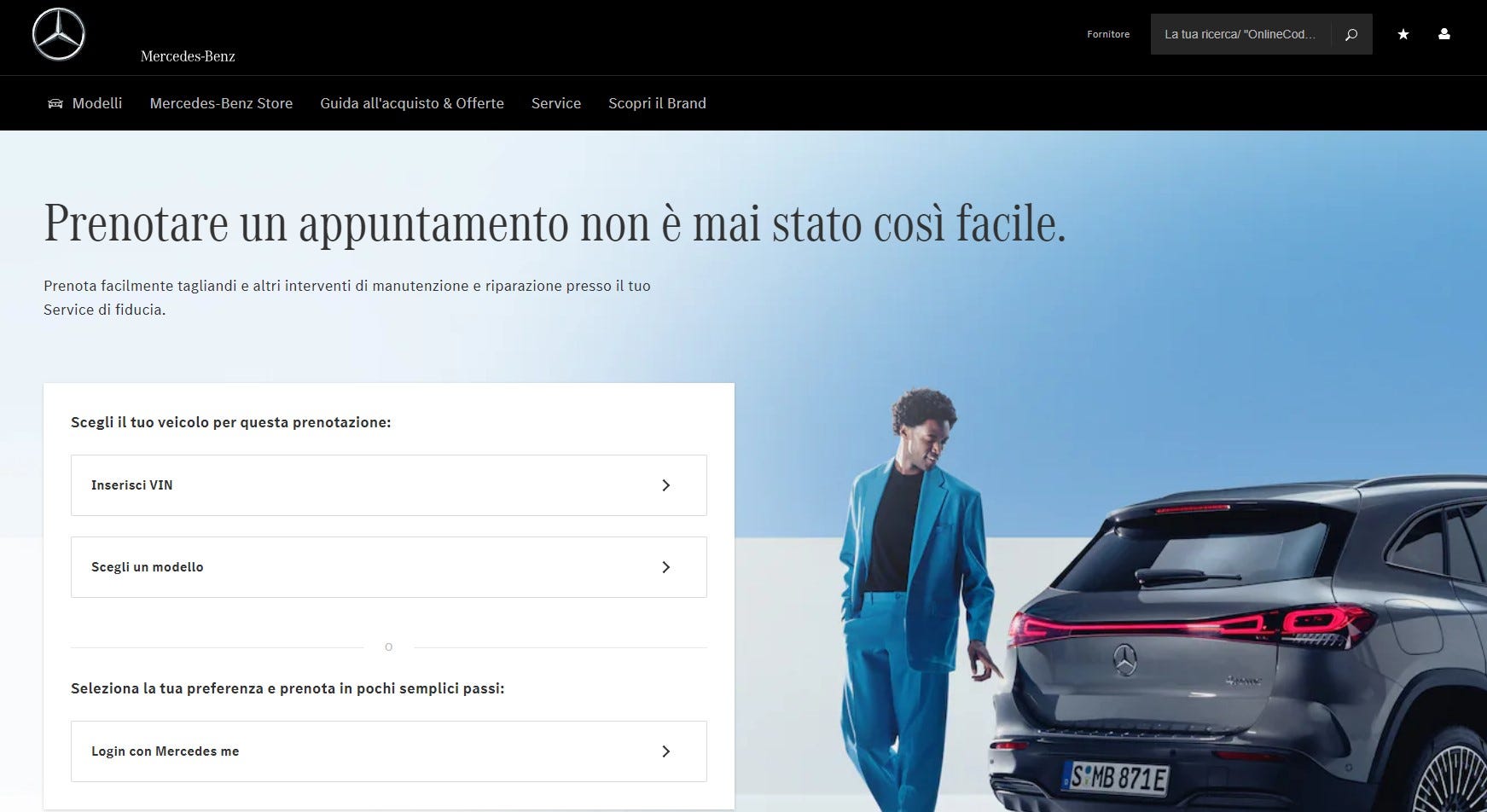Open Guida all'acquisto & Offerte menu
Viewport: 1487px width, 812px height.
(x=412, y=103)
